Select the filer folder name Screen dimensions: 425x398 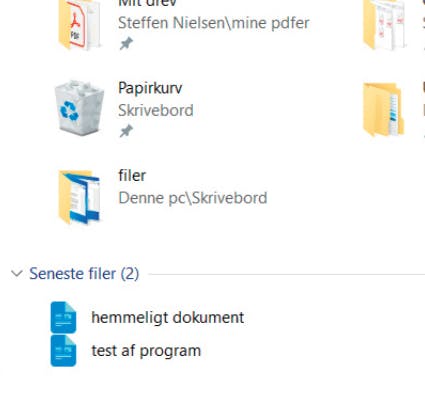pos(132,176)
